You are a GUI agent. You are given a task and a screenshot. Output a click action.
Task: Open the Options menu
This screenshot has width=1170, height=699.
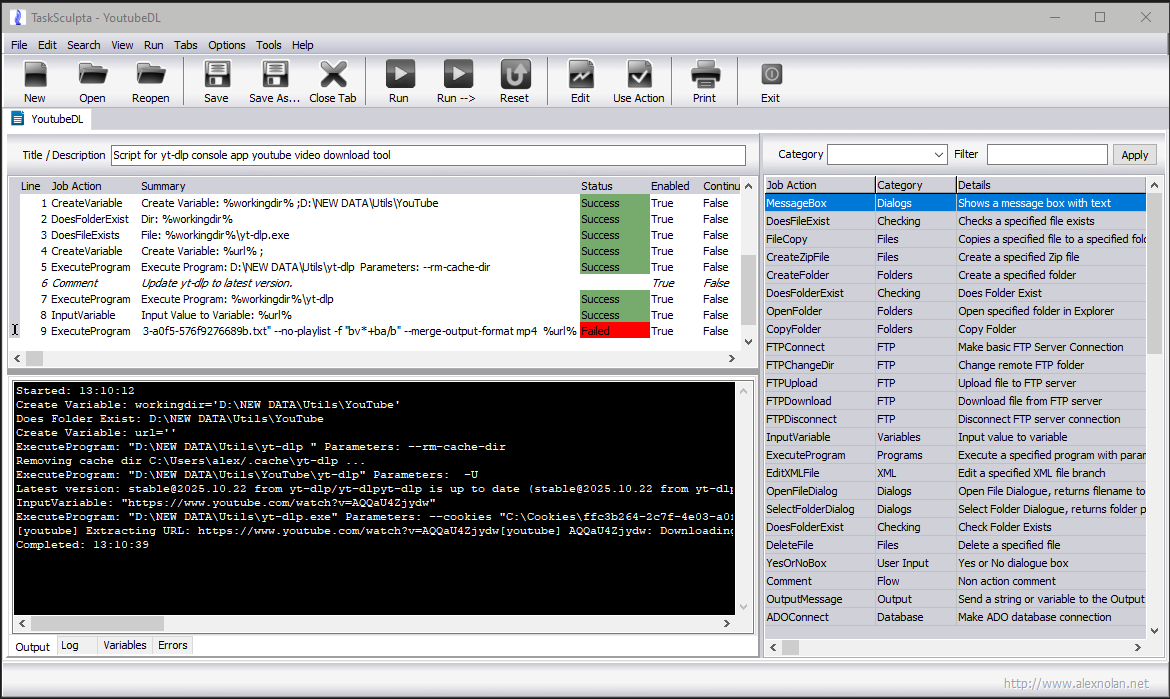[x=227, y=45]
